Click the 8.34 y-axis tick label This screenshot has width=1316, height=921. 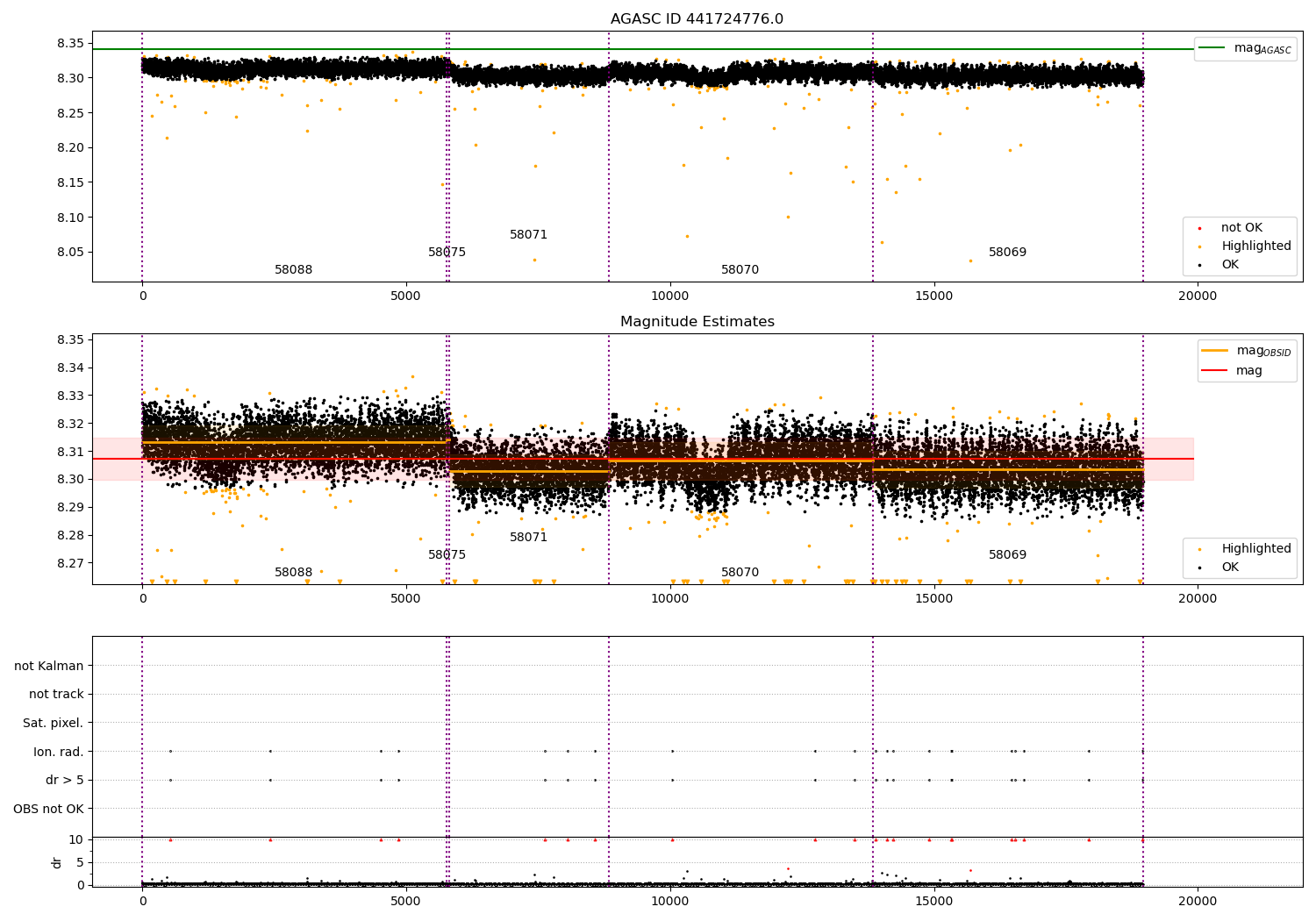point(70,368)
